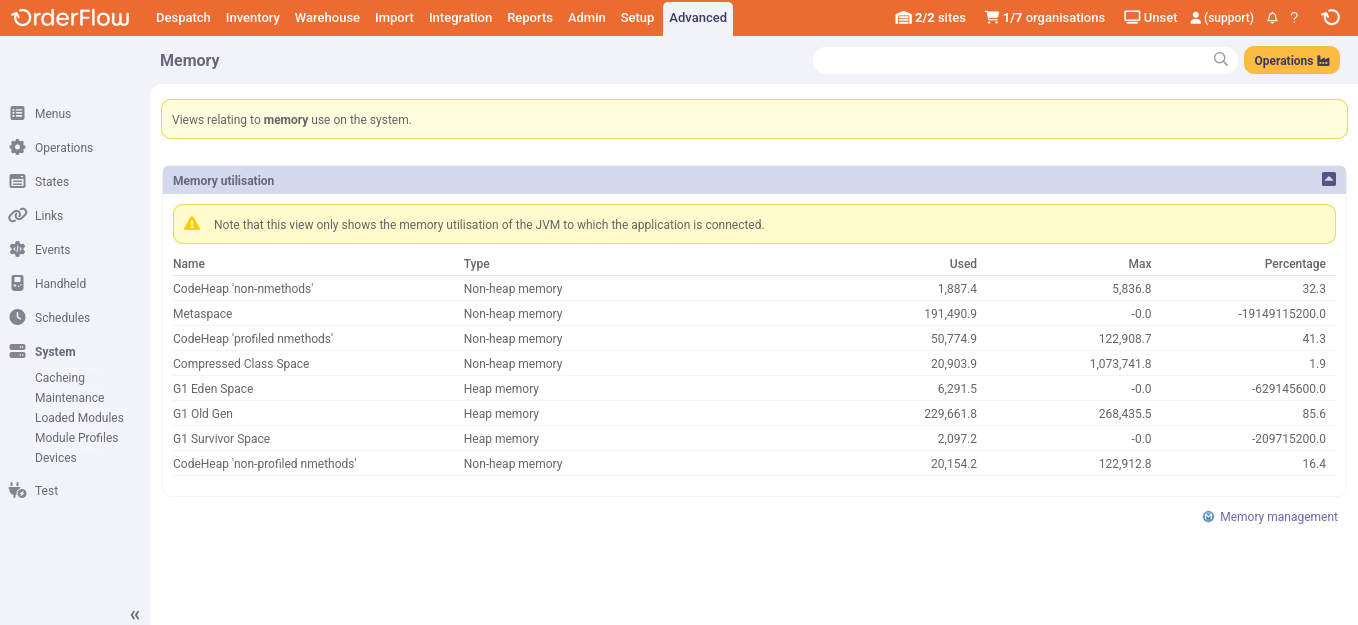The height and width of the screenshot is (625, 1358).
Task: Collapse the Memory utilisation panel
Action: [1328, 179]
